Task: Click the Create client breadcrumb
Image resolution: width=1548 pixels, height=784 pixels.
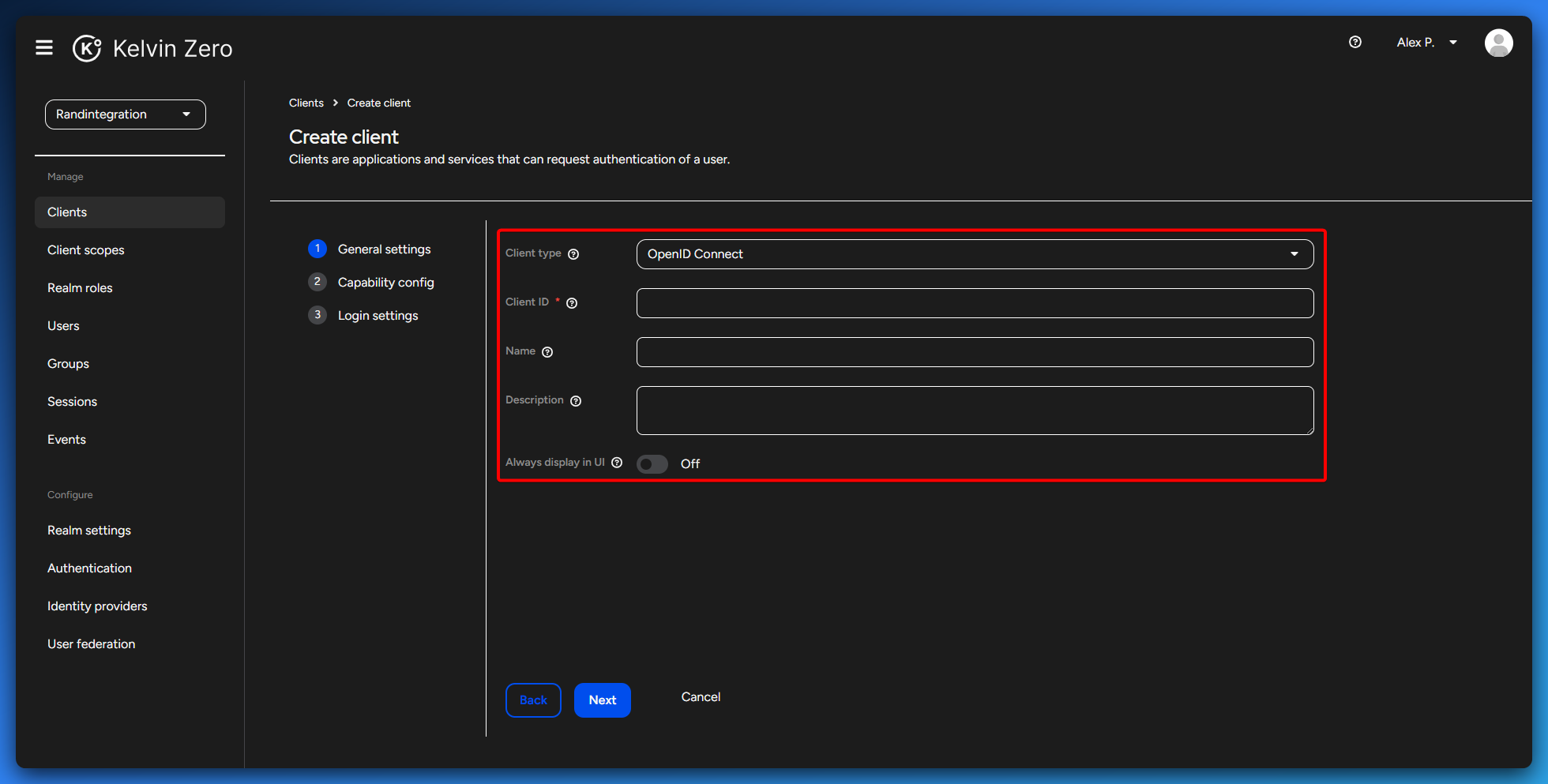Action: [x=379, y=103]
